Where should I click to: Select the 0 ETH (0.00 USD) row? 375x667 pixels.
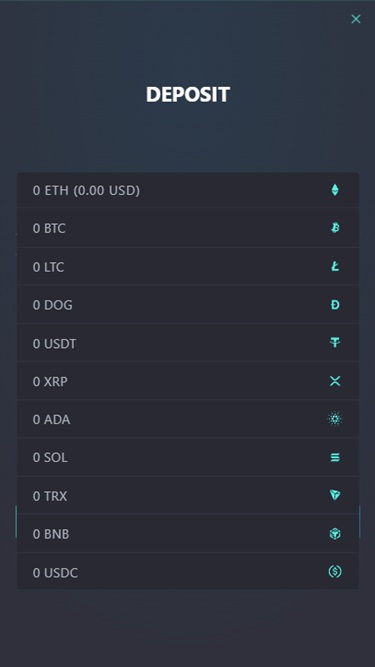coord(188,190)
